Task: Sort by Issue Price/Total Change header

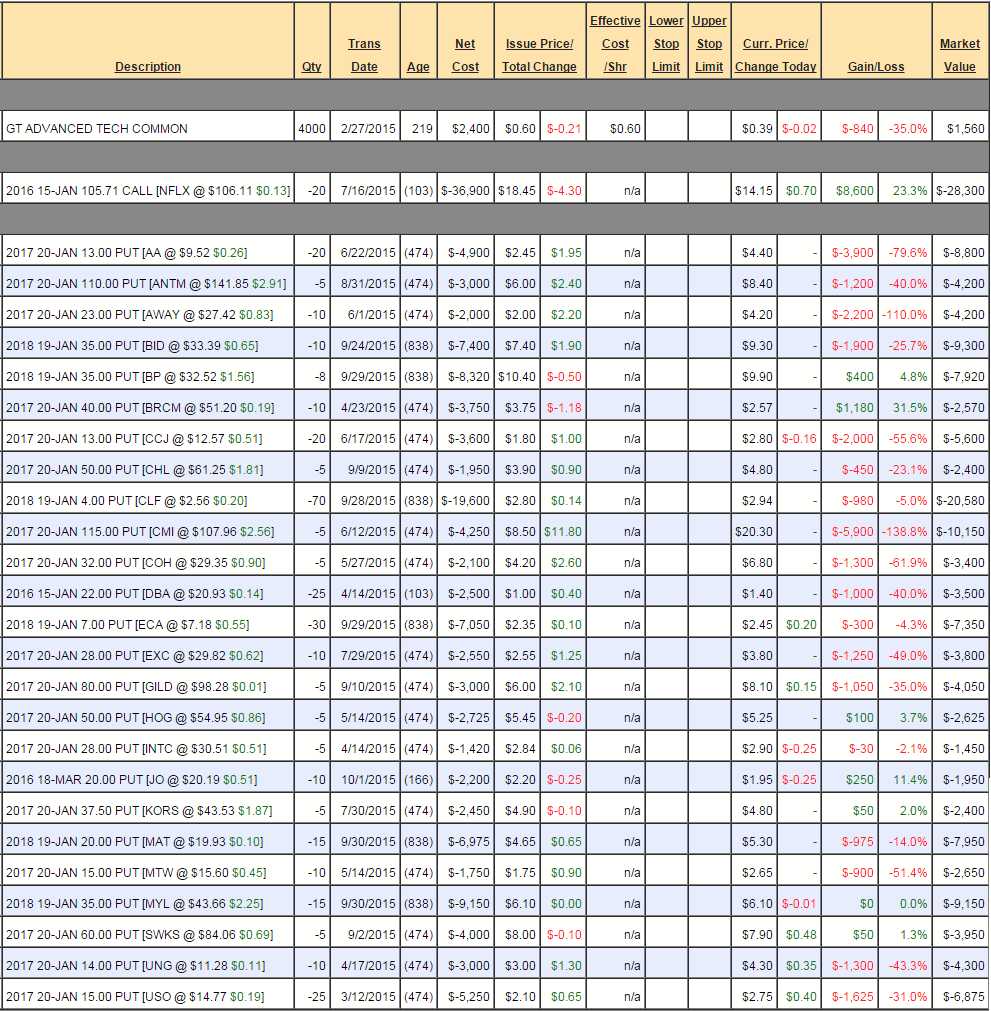Action: pyautogui.click(x=539, y=55)
